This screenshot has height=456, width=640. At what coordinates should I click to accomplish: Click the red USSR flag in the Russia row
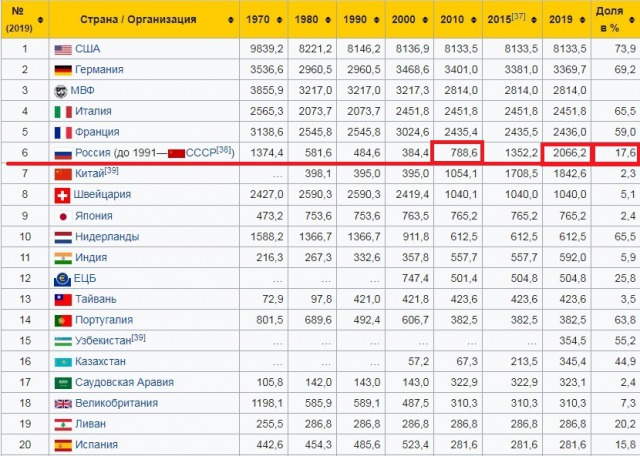point(176,153)
